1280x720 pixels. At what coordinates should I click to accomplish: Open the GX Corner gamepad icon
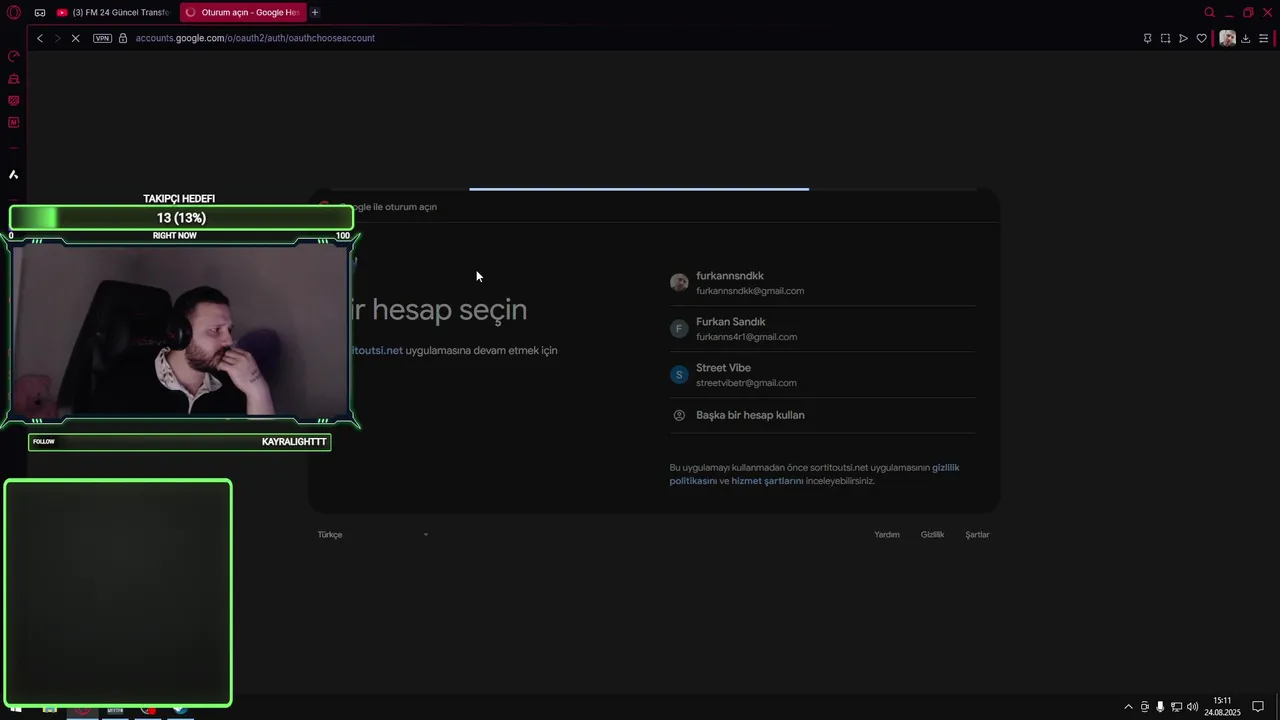coord(40,12)
